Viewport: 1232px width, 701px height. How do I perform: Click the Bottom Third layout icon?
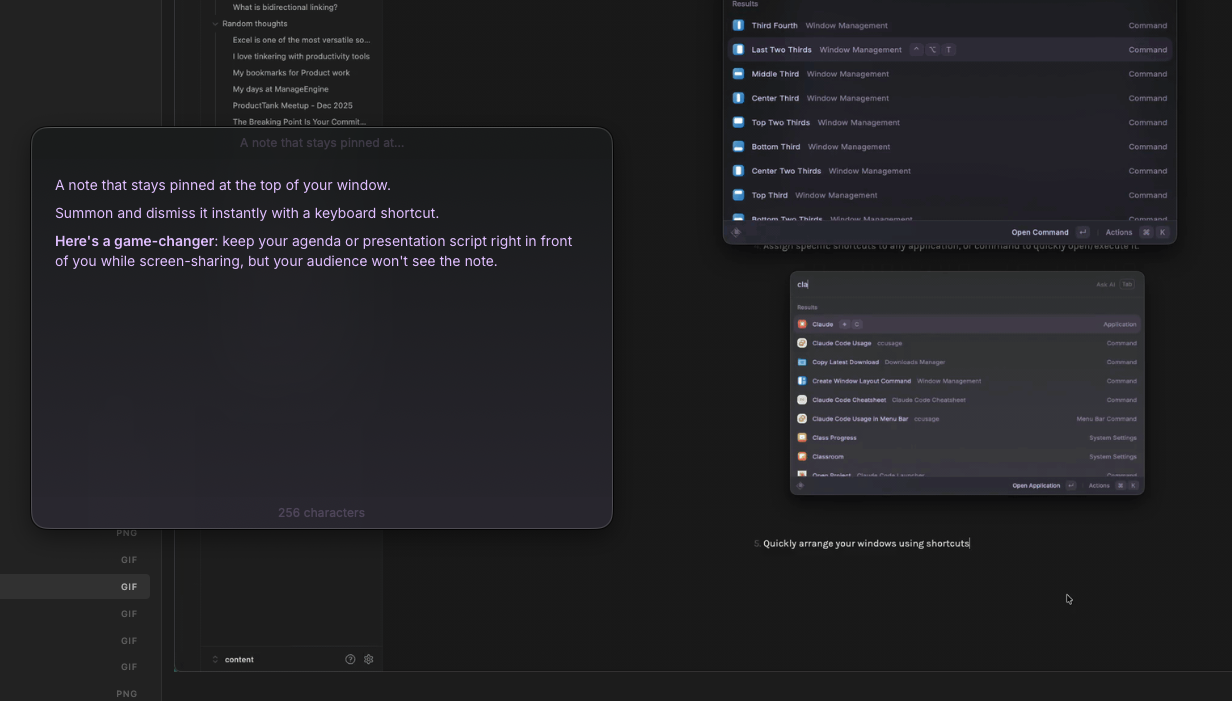(738, 147)
